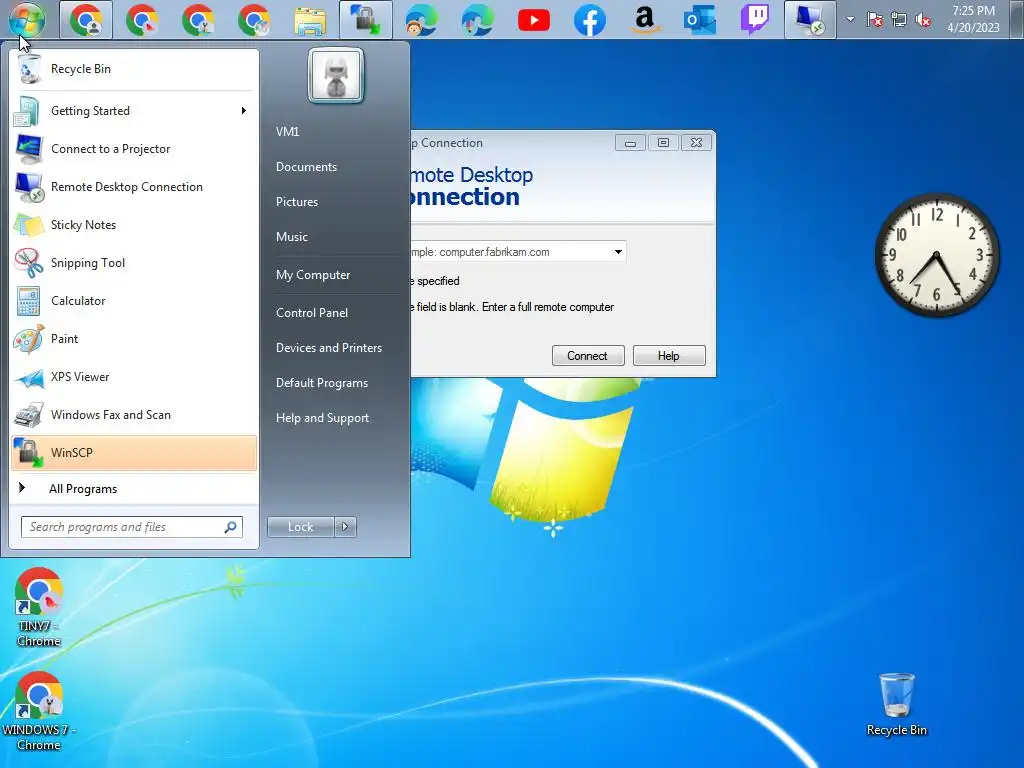The width and height of the screenshot is (1024, 768).
Task: Expand All Programs list
Action: pyautogui.click(x=134, y=489)
